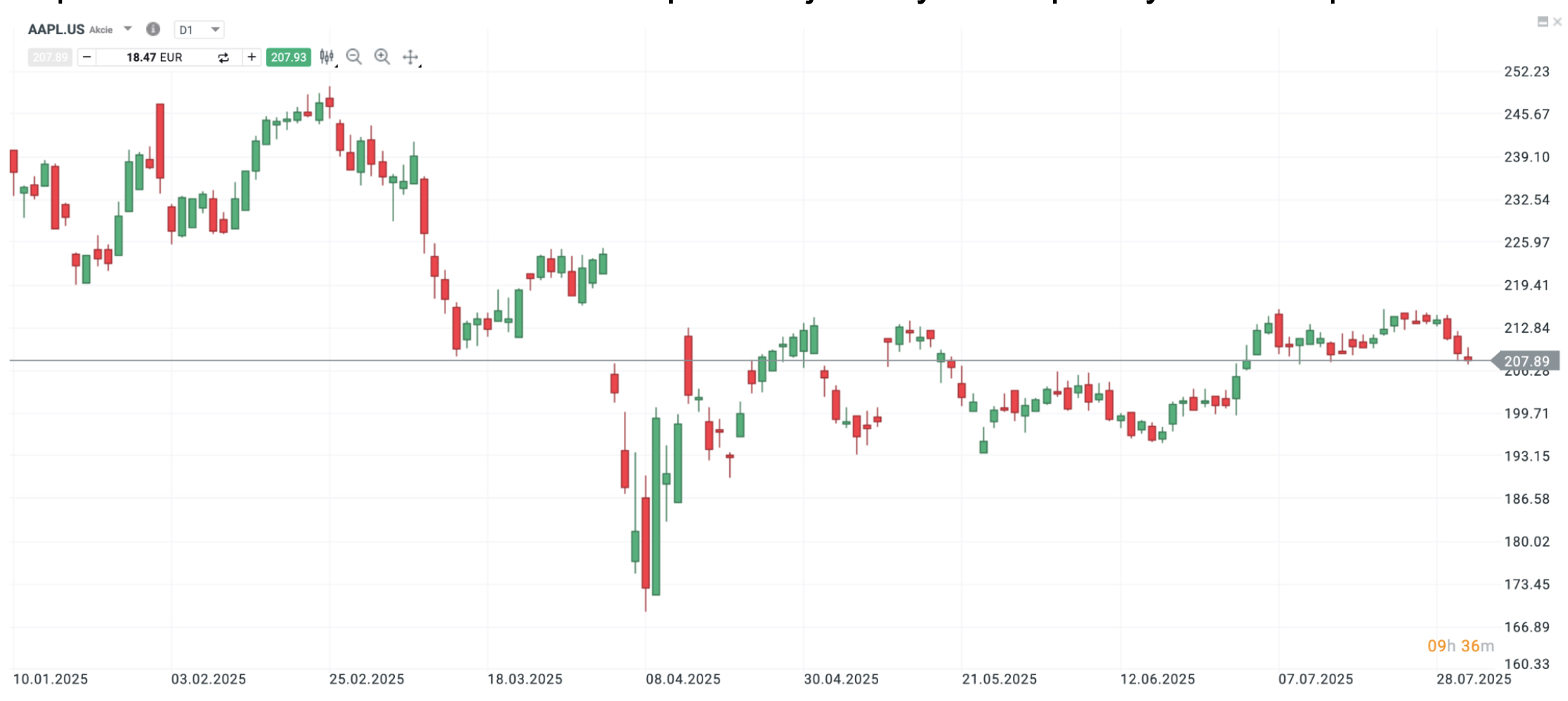Click the 28.07.2025 date label
Image resolution: width=1568 pixels, height=701 pixels.
(x=1473, y=680)
